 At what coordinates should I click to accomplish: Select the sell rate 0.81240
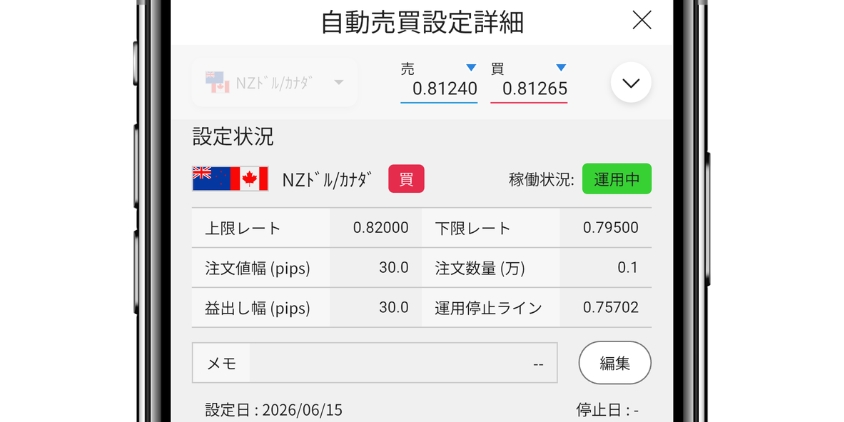[445, 89]
